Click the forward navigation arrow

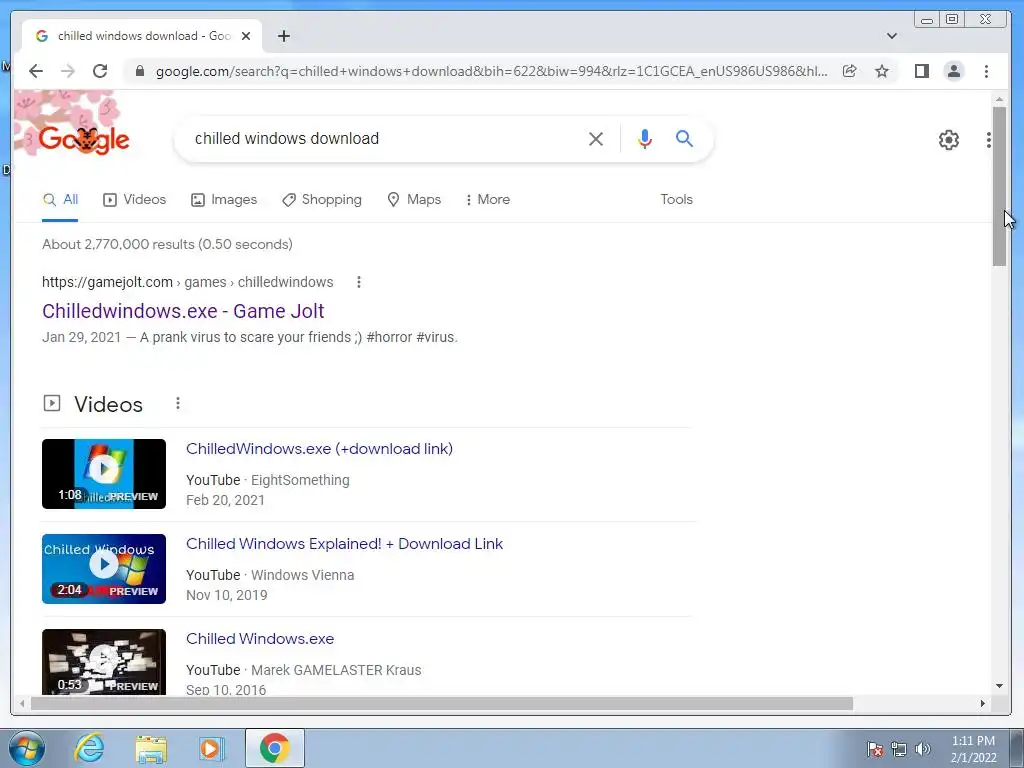pyautogui.click(x=68, y=71)
